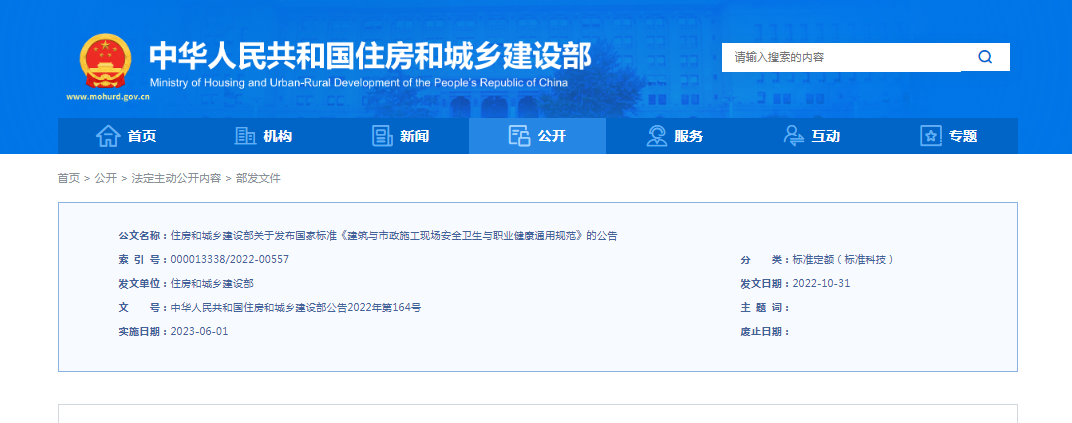Click the magnifier search icon
Screen dimensions: 1072x423
(985, 57)
